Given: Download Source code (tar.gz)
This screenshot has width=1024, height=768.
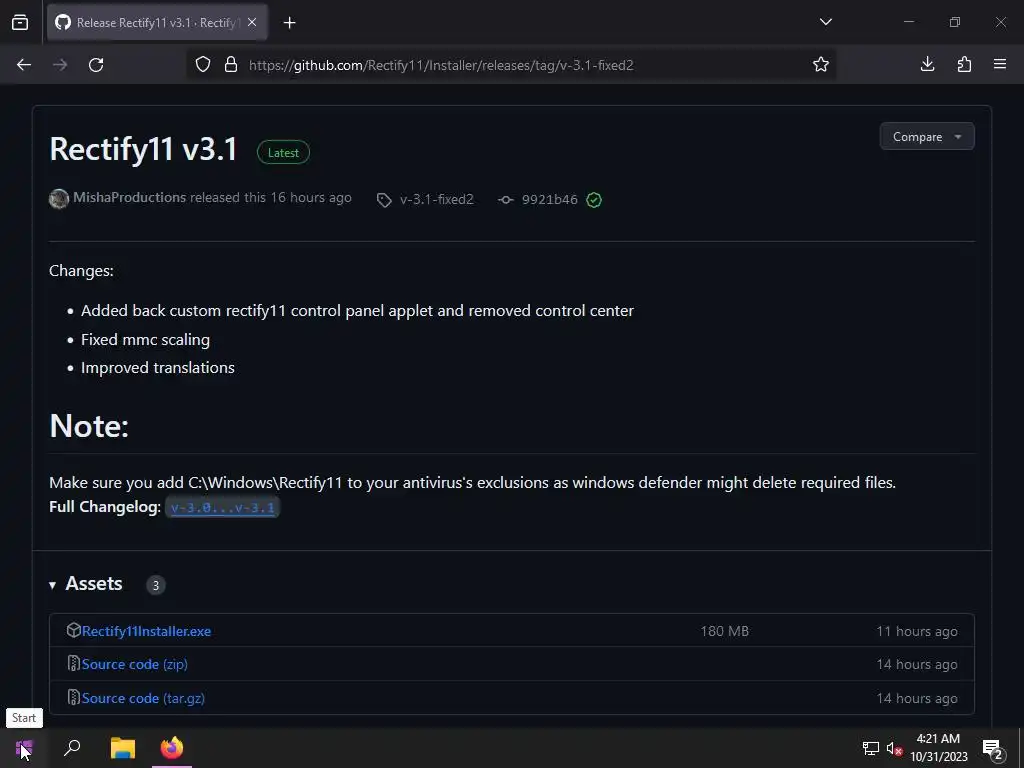Looking at the screenshot, I should (x=143, y=698).
